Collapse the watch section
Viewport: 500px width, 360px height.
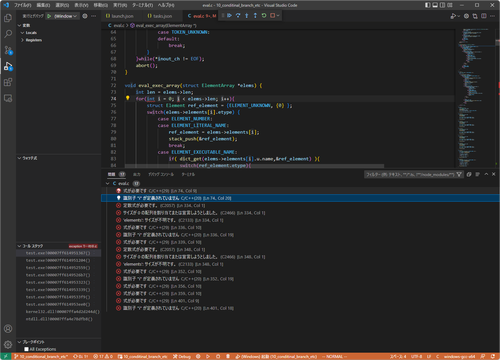coord(19,158)
